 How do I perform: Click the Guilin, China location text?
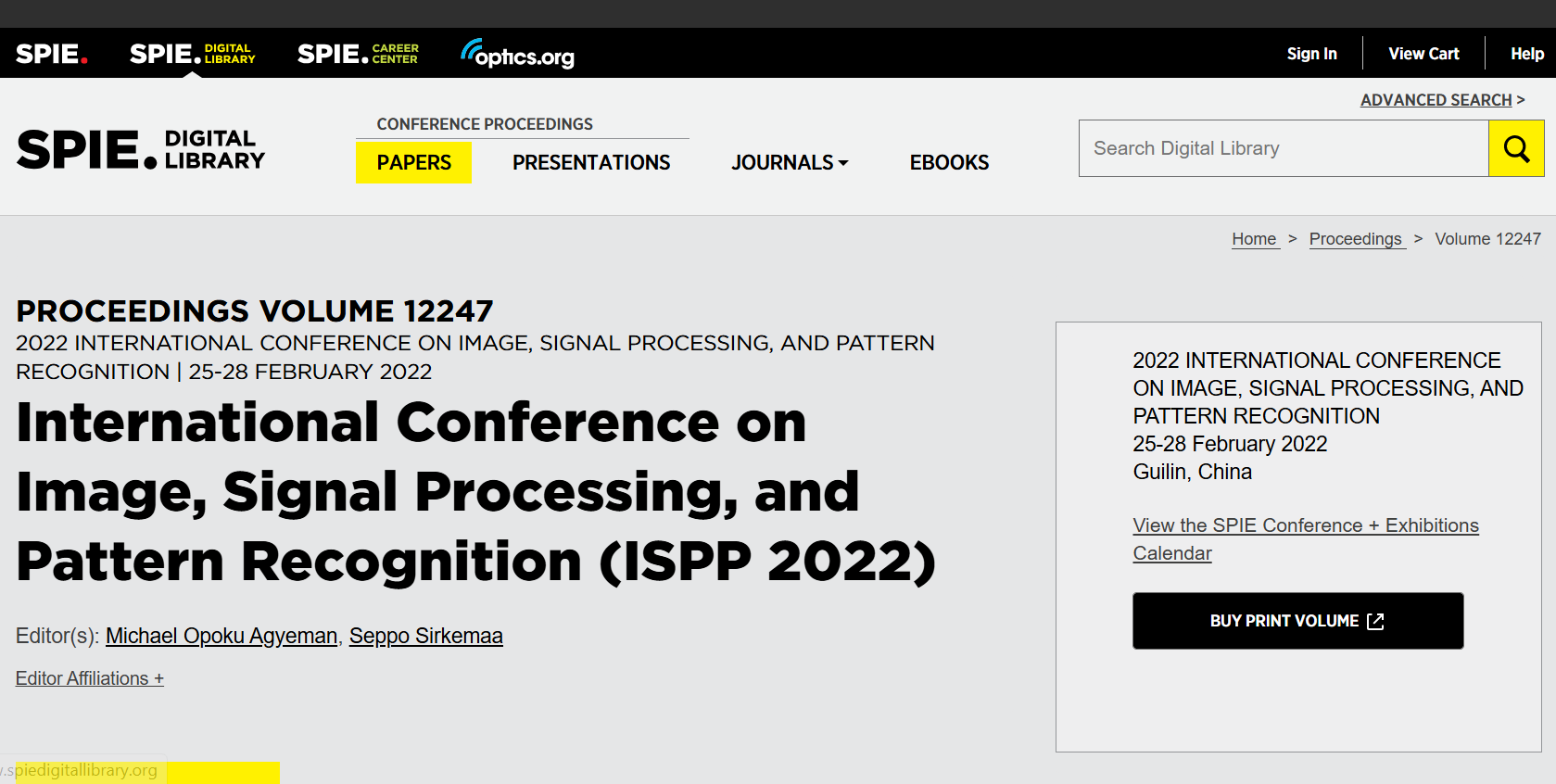[1192, 472]
